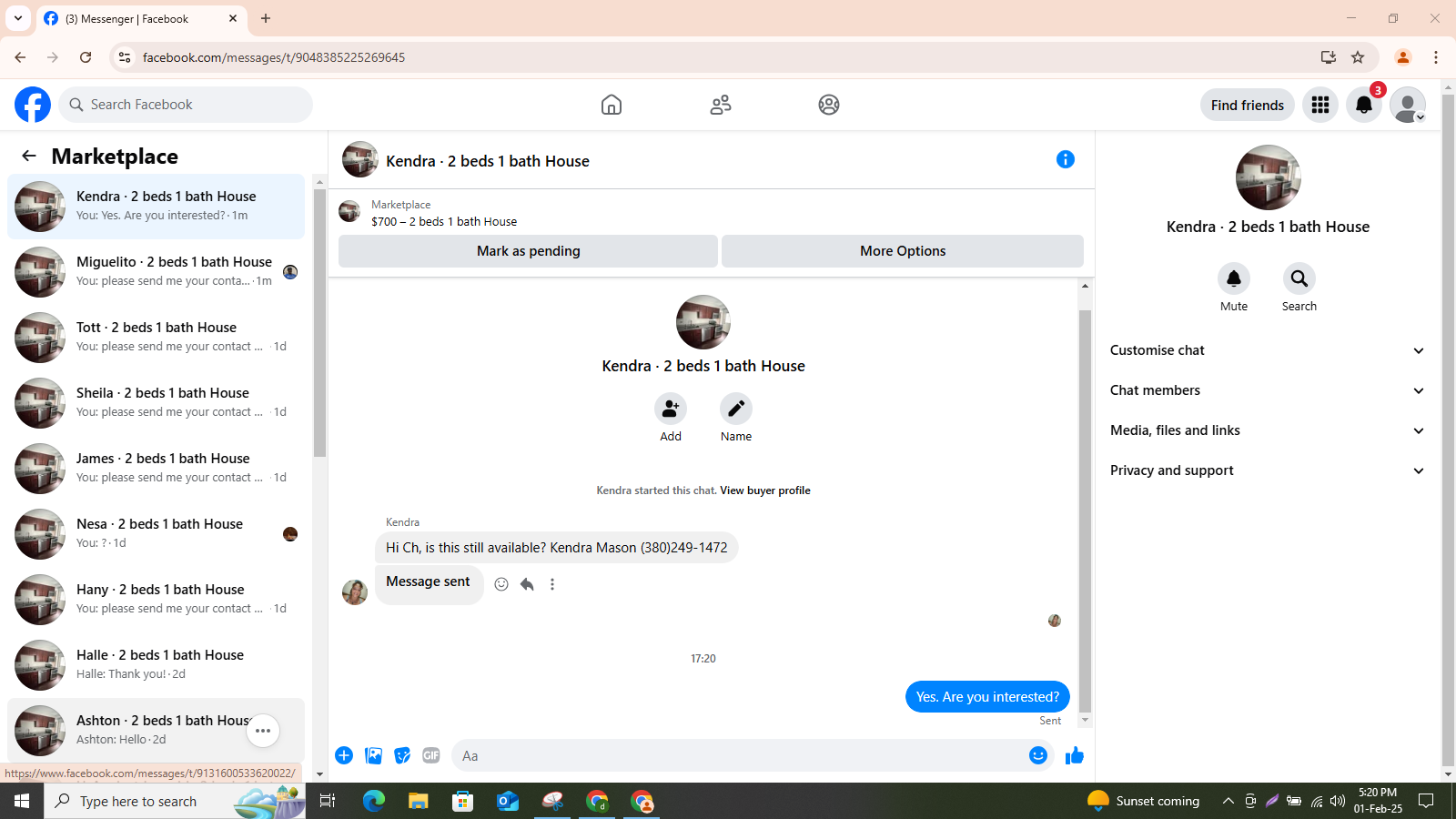Click Search Facebook field

(x=186, y=105)
